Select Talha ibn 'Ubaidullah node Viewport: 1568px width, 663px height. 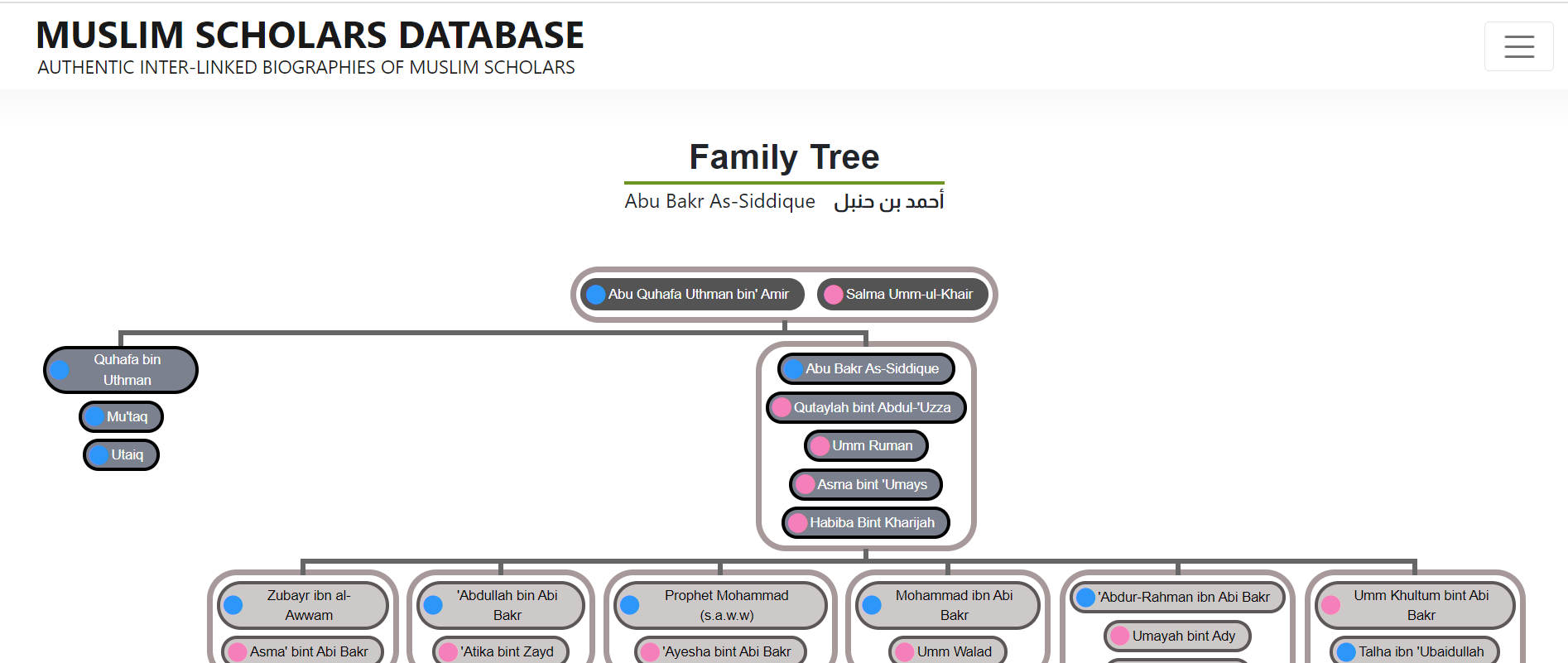[x=1415, y=651]
